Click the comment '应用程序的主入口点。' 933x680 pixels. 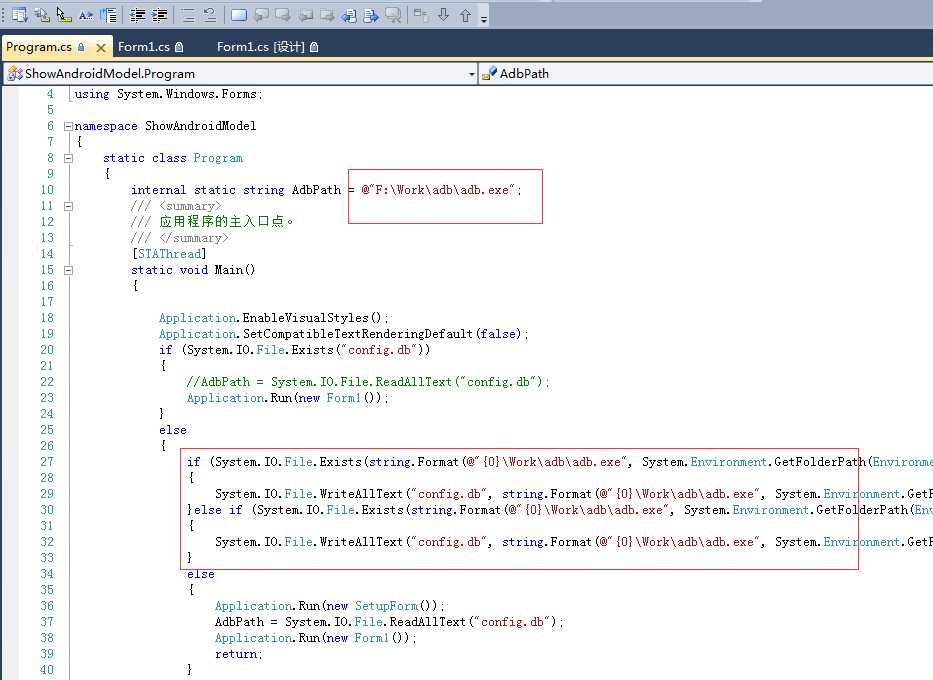tap(226, 222)
